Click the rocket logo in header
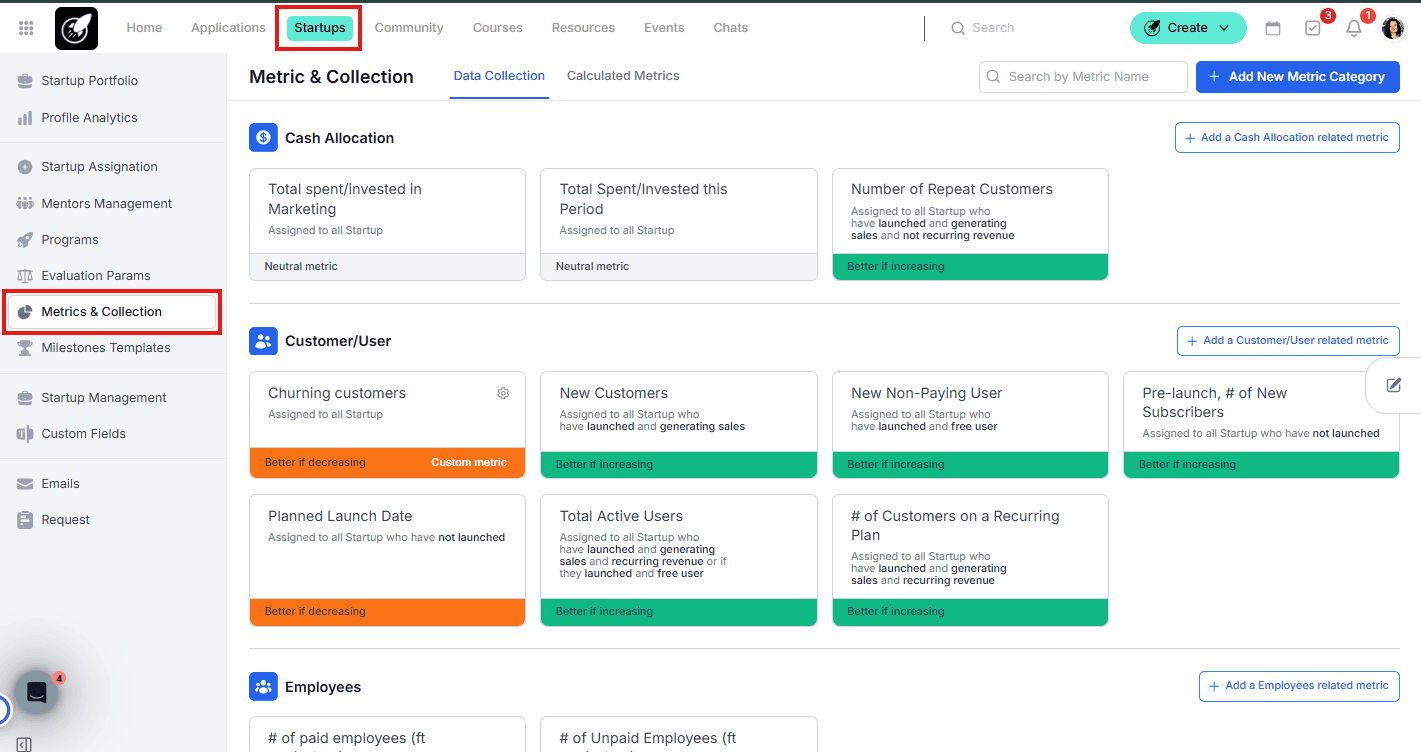 tap(76, 28)
